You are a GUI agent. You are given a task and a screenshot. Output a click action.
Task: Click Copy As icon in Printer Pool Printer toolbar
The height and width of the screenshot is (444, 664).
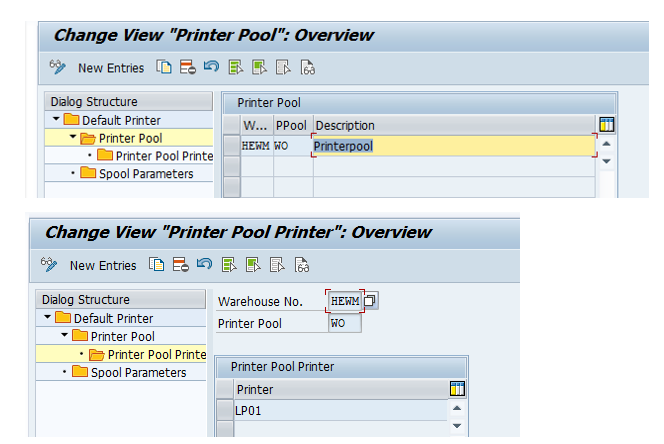(x=156, y=264)
